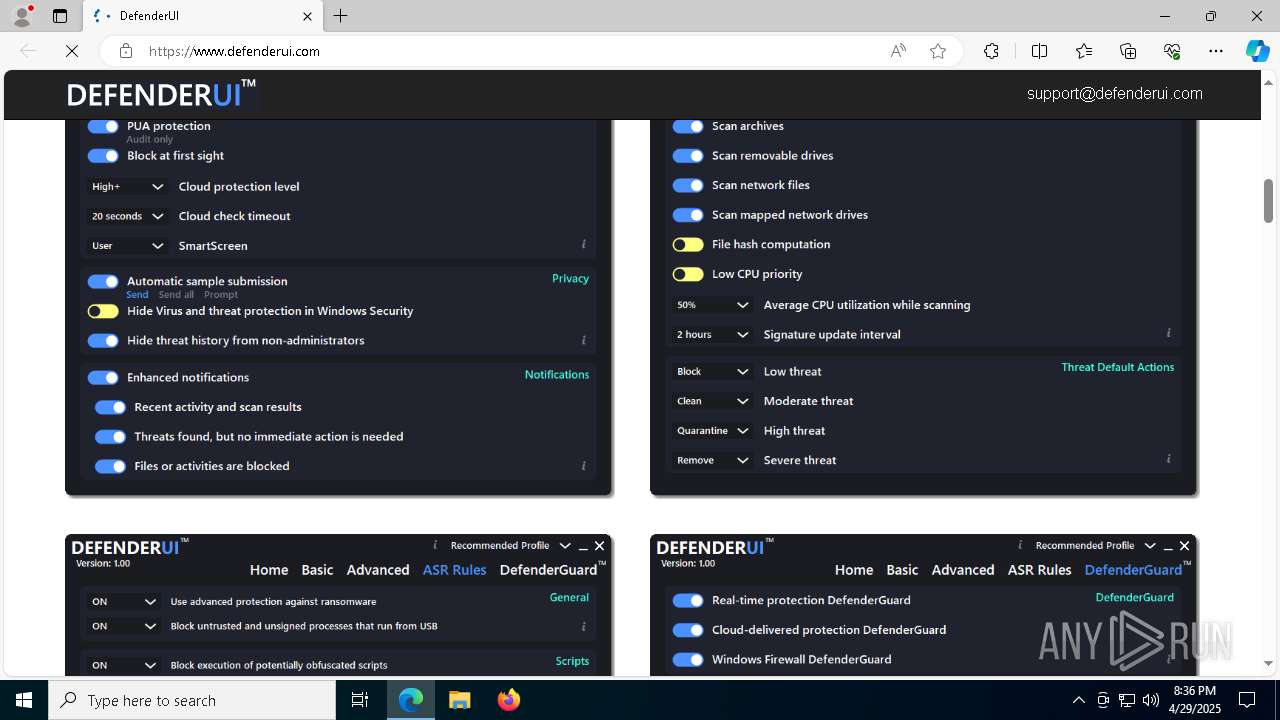Open Signature update interval dropdown
The image size is (1280, 720).
[712, 334]
